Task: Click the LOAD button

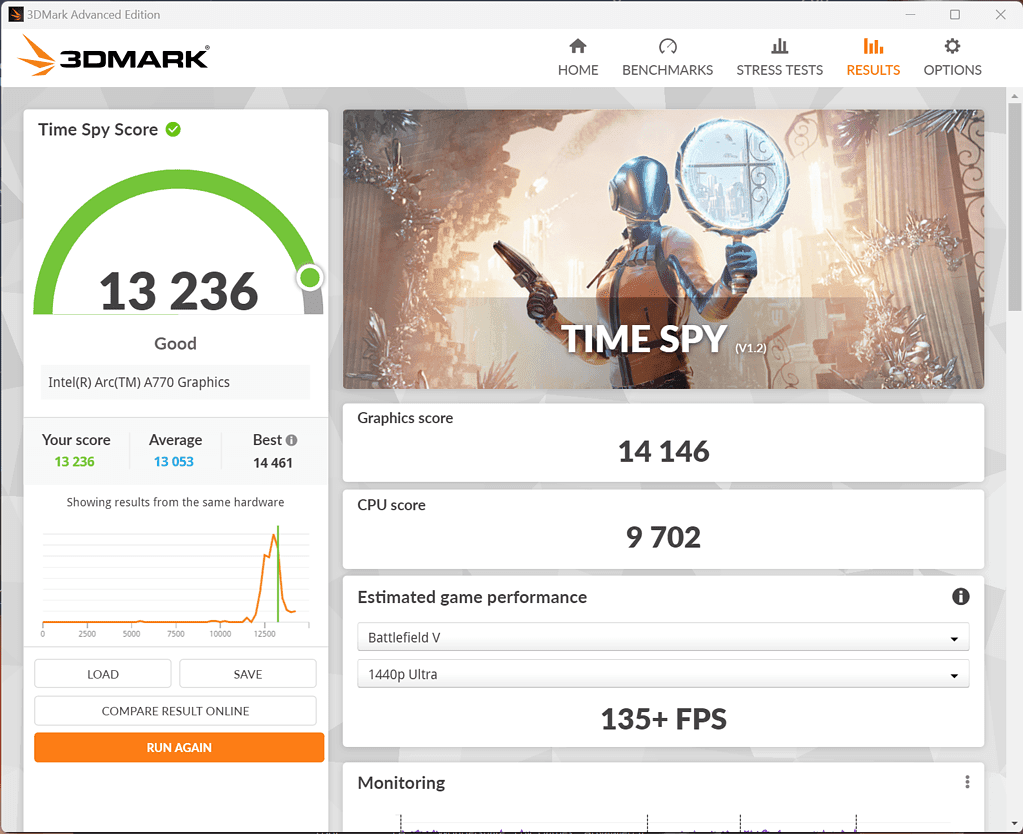Action: [x=103, y=674]
